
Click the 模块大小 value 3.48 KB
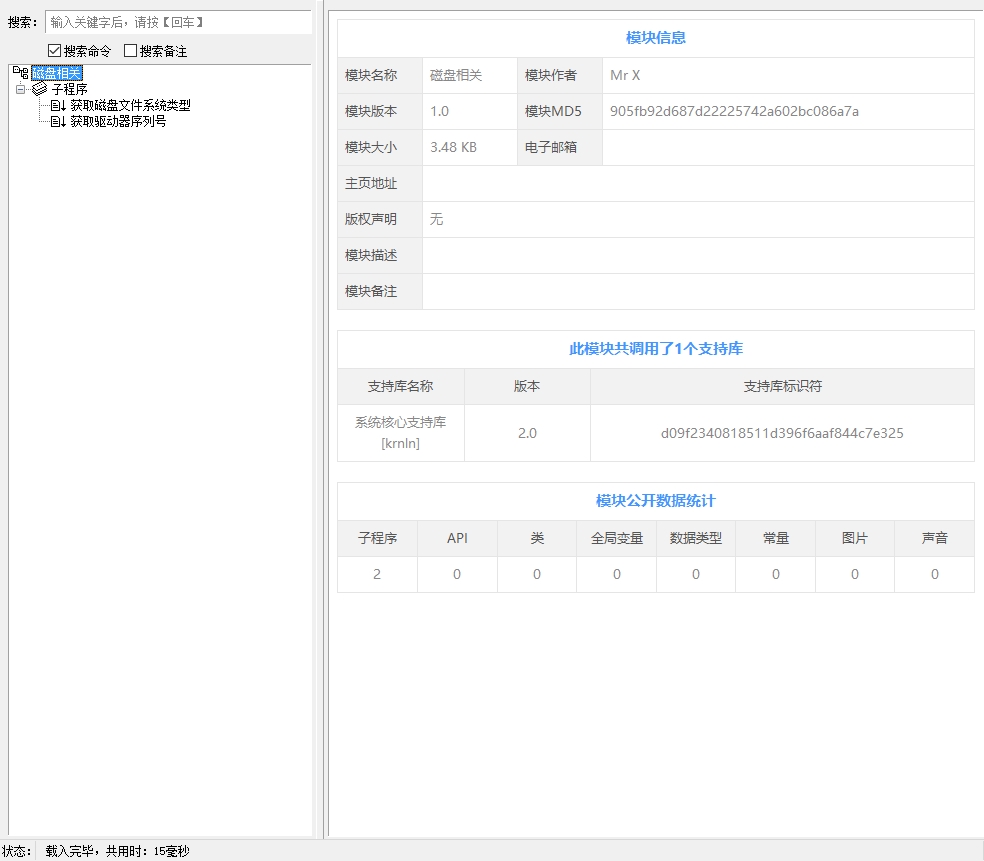tap(453, 147)
